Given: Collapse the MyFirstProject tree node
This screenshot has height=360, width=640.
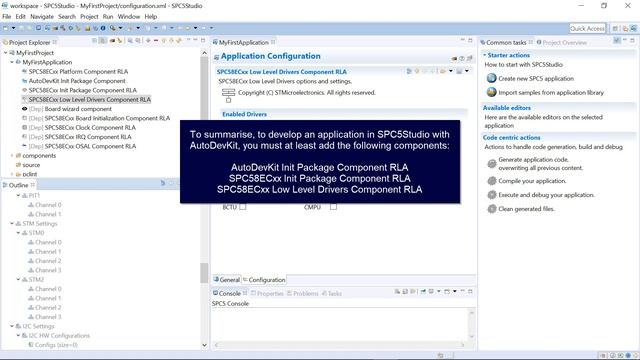Looking at the screenshot, I should pyautogui.click(x=5, y=53).
